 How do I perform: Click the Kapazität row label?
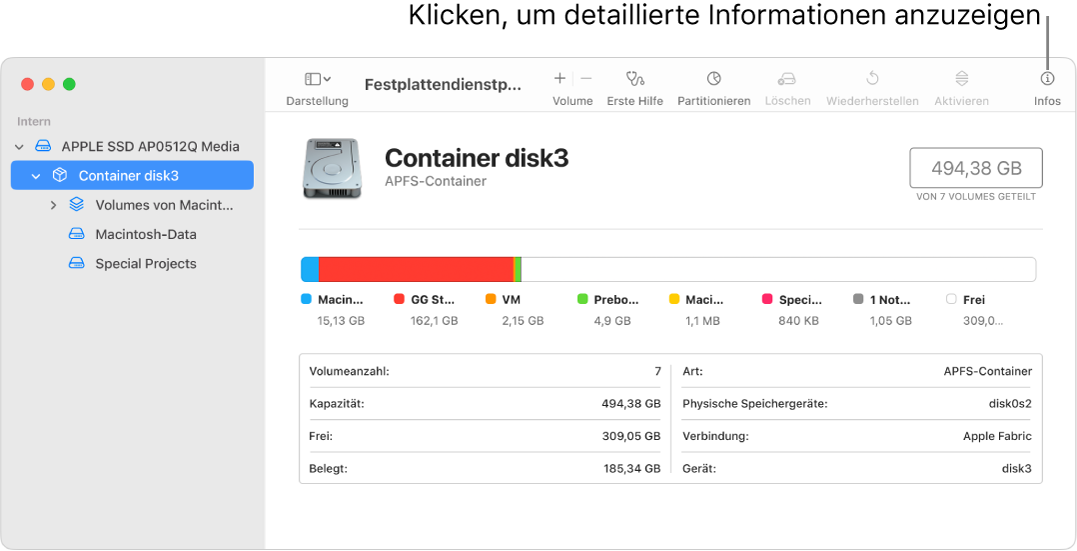click(337, 404)
